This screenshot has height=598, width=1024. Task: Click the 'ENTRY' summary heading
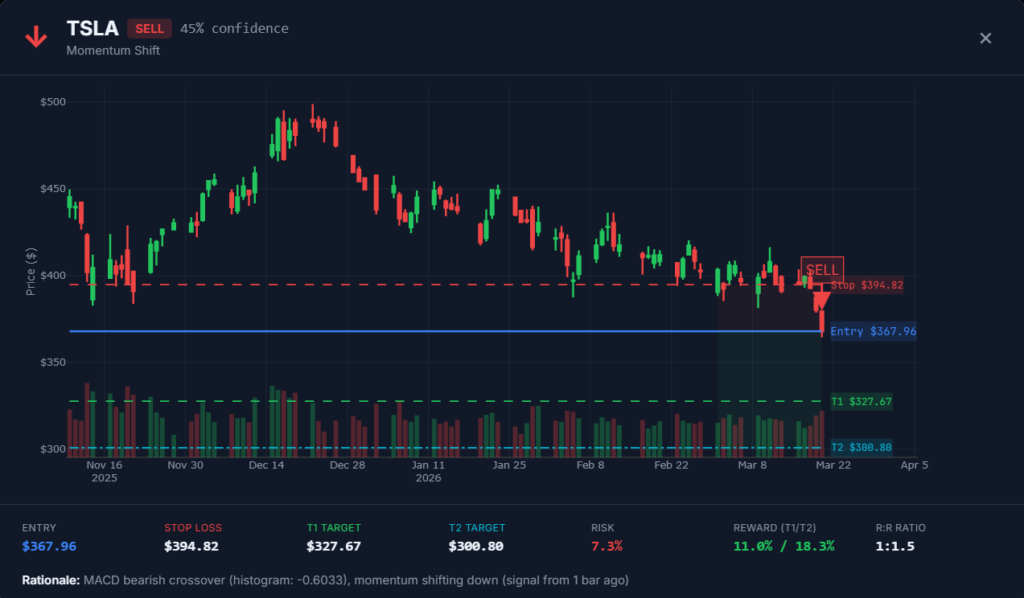pyautogui.click(x=39, y=527)
